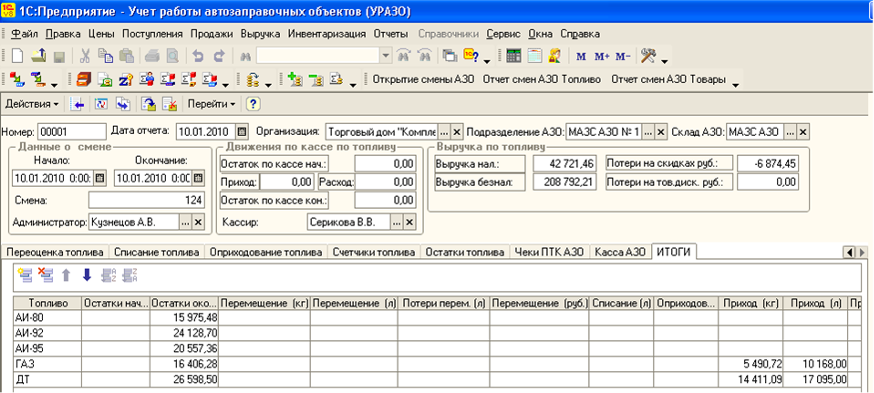The height and width of the screenshot is (393, 874).
Task: Switch to the Переоценка топлива tab
Action: pyautogui.click(x=55, y=252)
